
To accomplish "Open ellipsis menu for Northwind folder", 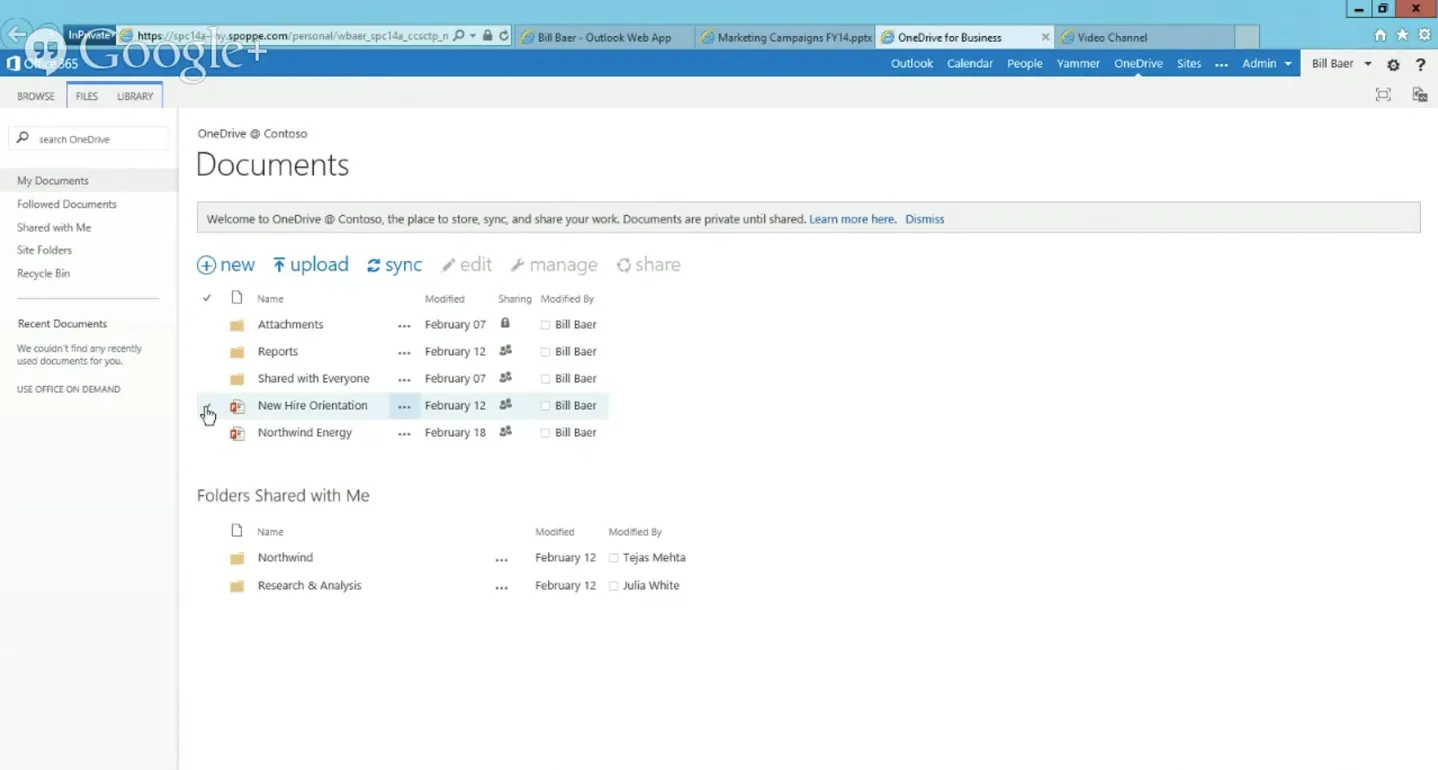I will (502, 560).
